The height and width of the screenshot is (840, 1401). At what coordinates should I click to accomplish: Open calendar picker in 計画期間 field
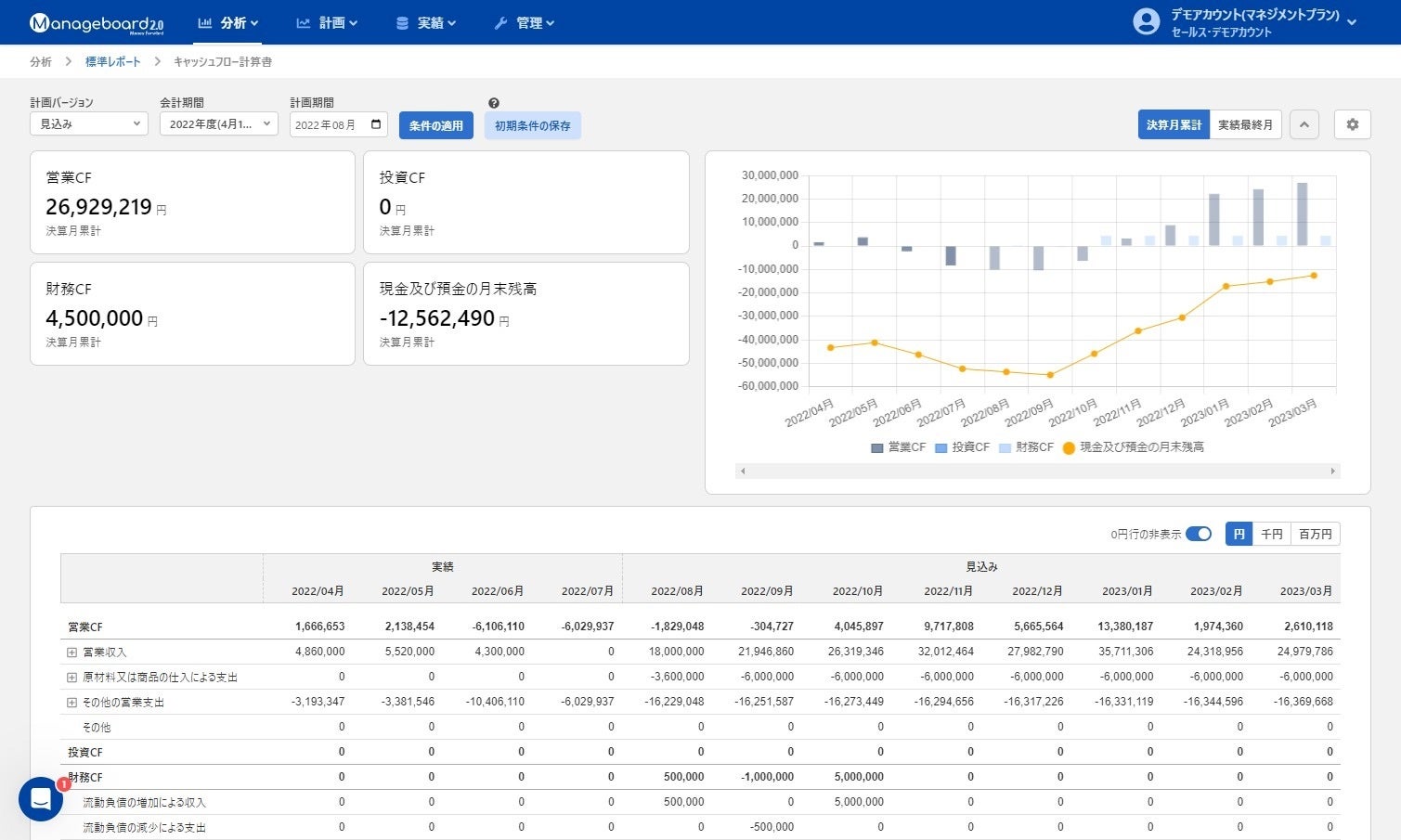coord(376,124)
